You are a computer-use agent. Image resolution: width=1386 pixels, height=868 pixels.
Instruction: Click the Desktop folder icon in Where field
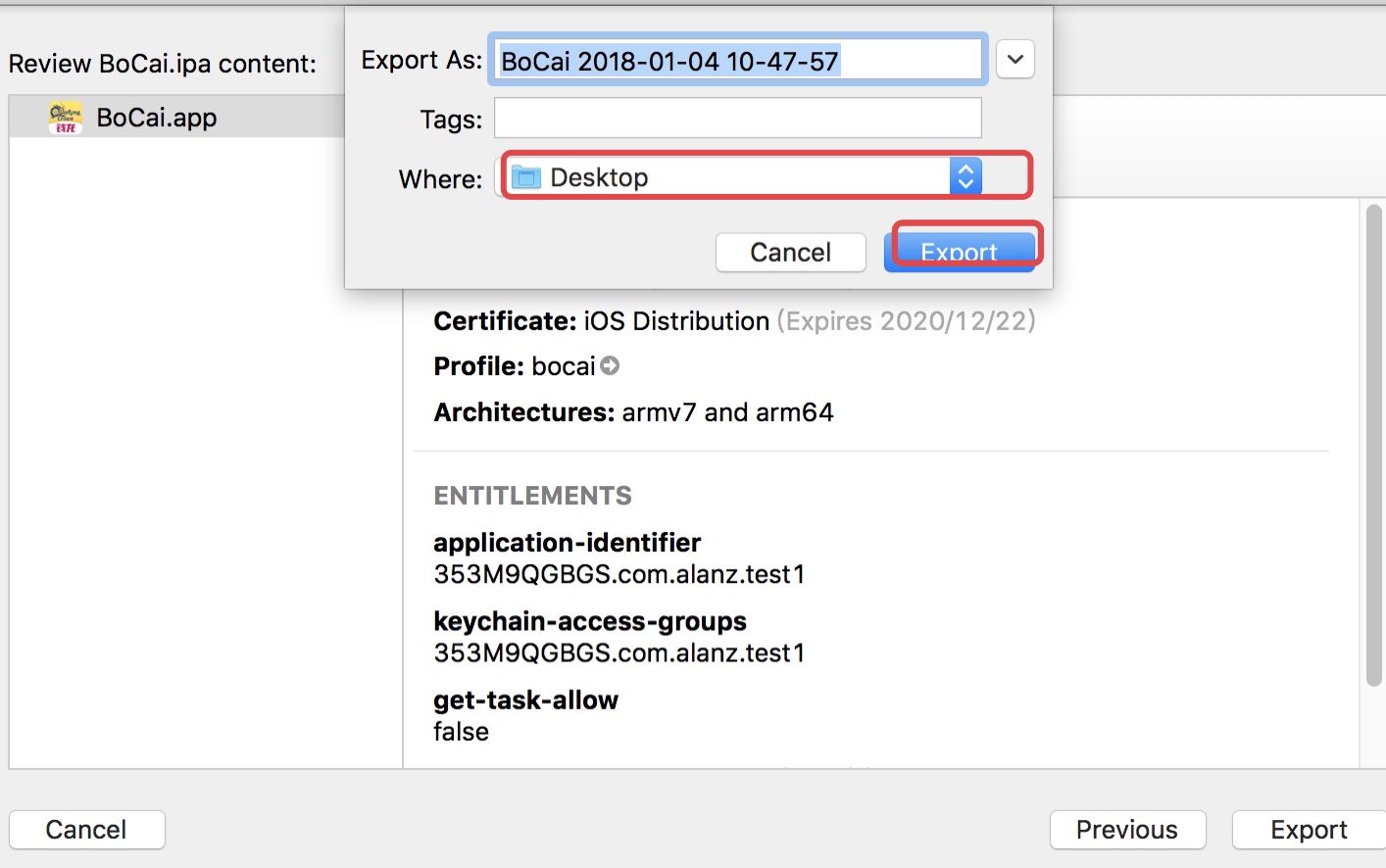[527, 177]
